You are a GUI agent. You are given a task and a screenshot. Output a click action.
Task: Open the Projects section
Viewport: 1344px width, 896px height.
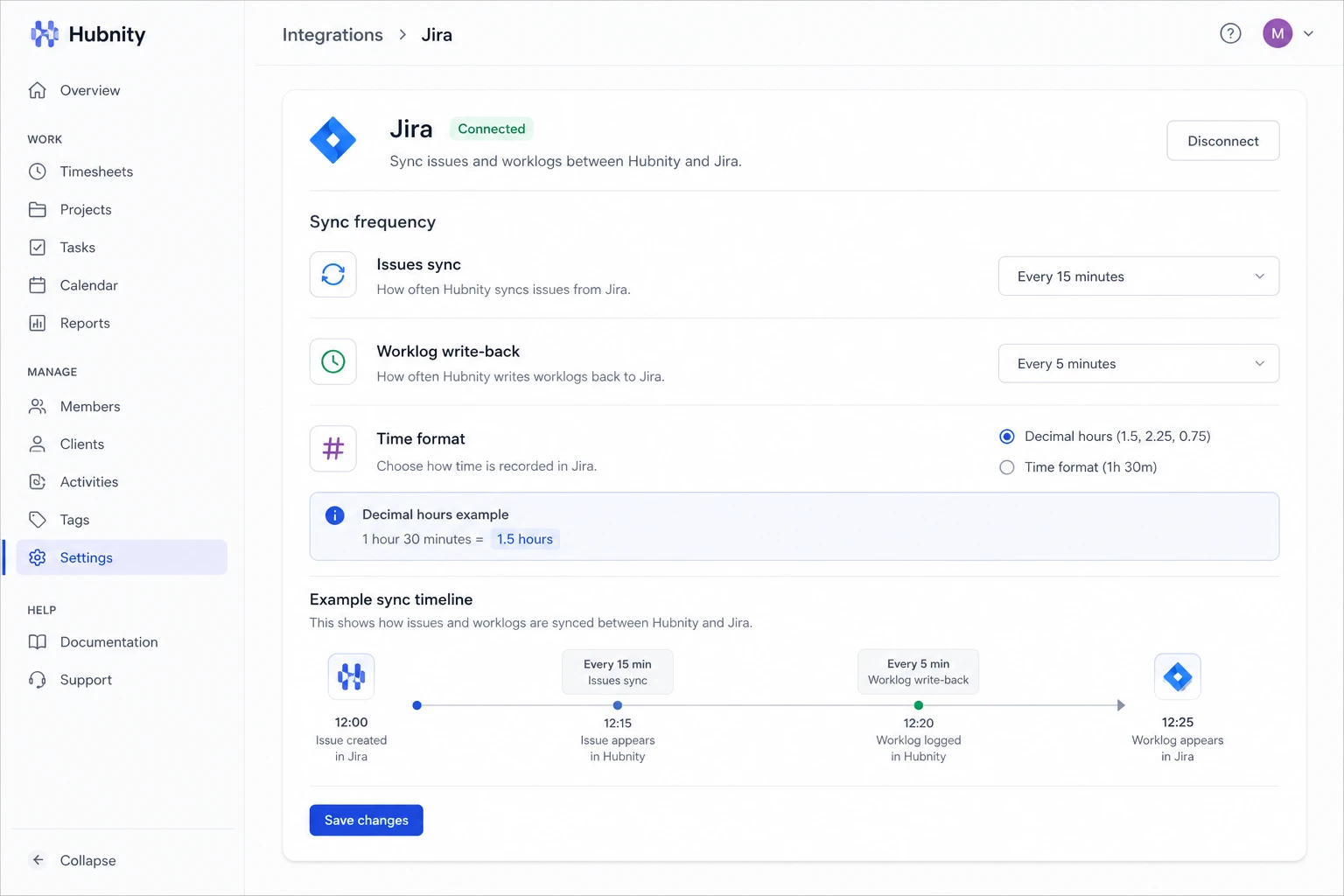point(122,209)
